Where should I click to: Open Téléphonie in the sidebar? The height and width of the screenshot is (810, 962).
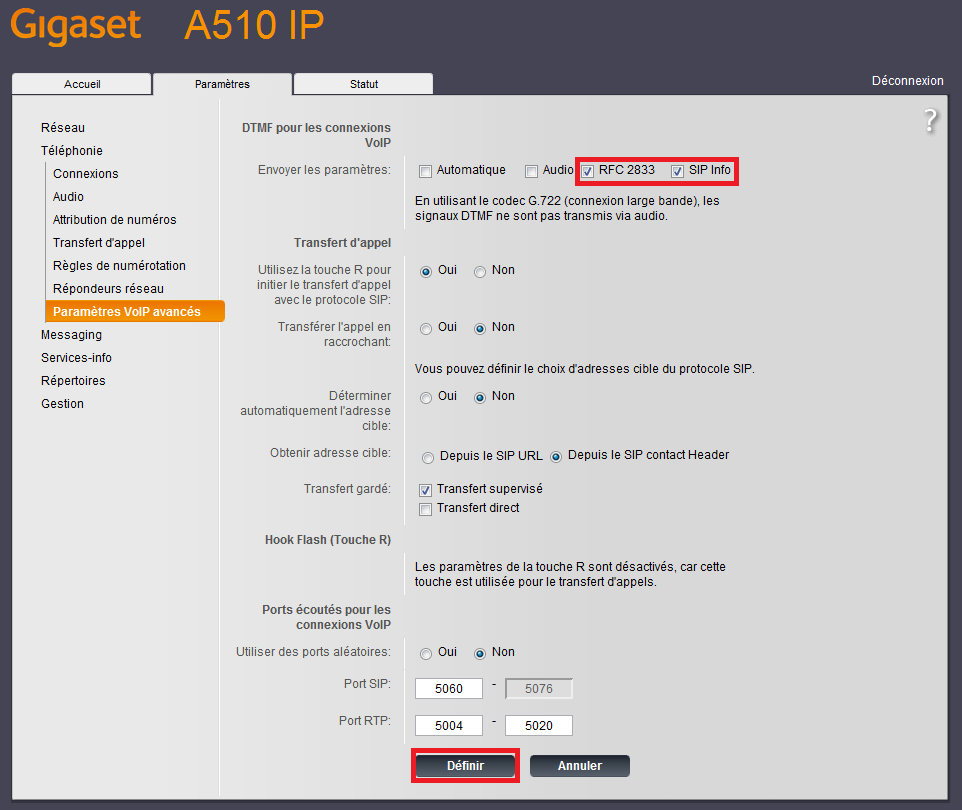coord(72,150)
